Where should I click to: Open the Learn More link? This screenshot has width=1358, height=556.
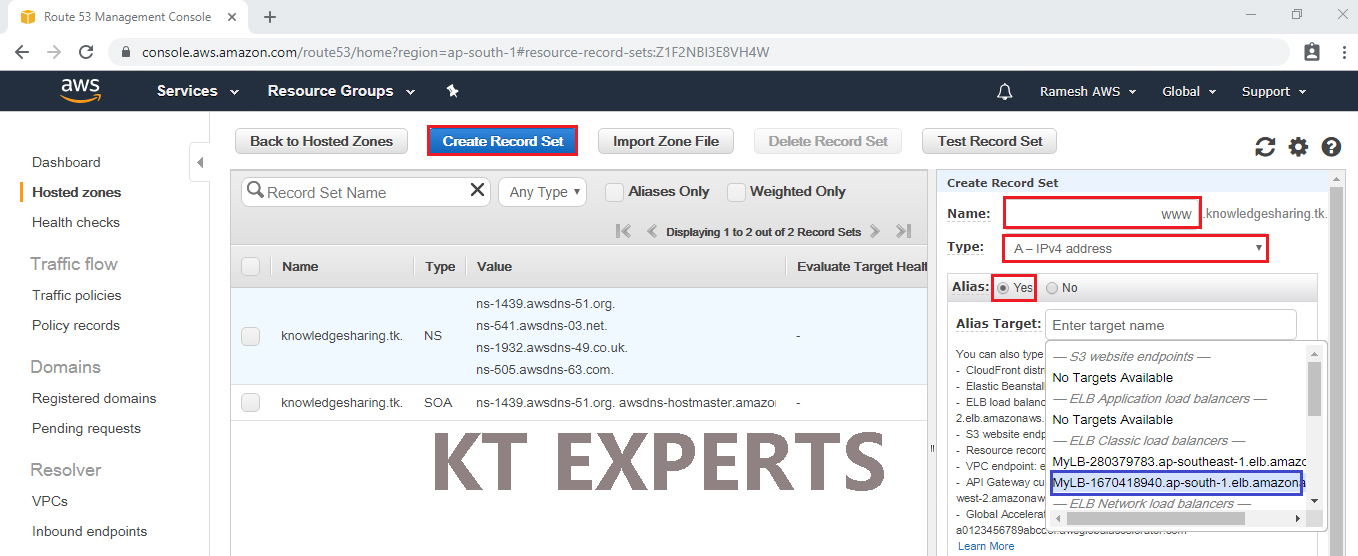(x=986, y=546)
